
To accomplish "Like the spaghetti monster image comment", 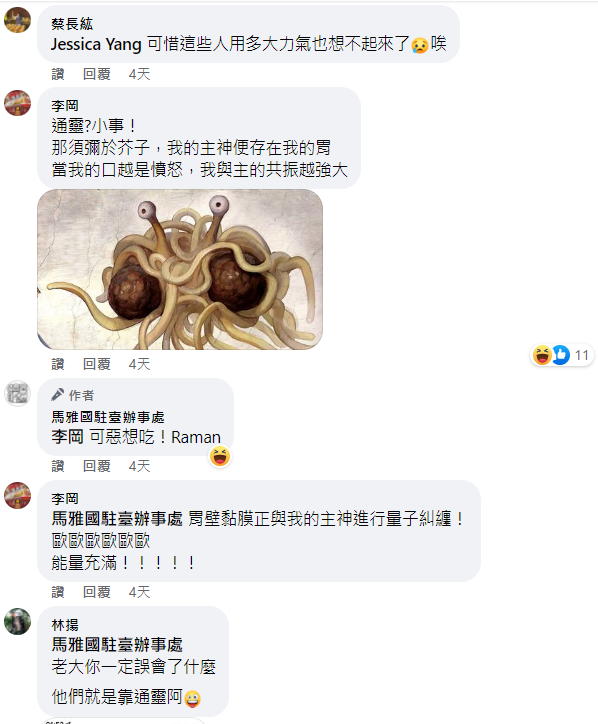I will [x=58, y=364].
